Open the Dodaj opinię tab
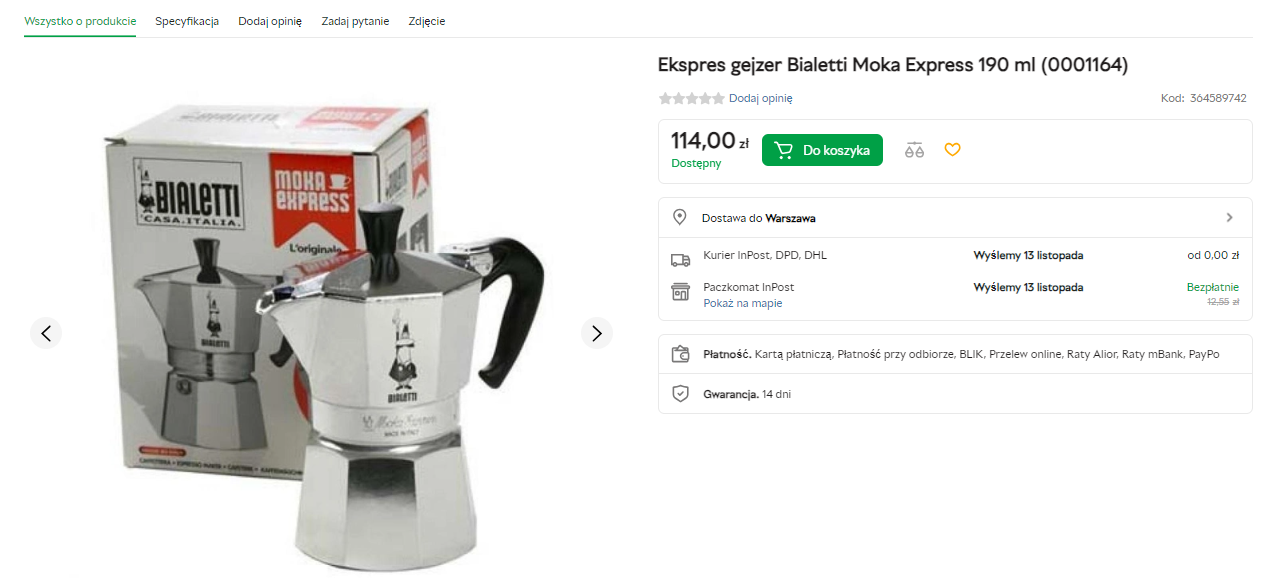Viewport: 1267px width, 578px height. (x=270, y=21)
